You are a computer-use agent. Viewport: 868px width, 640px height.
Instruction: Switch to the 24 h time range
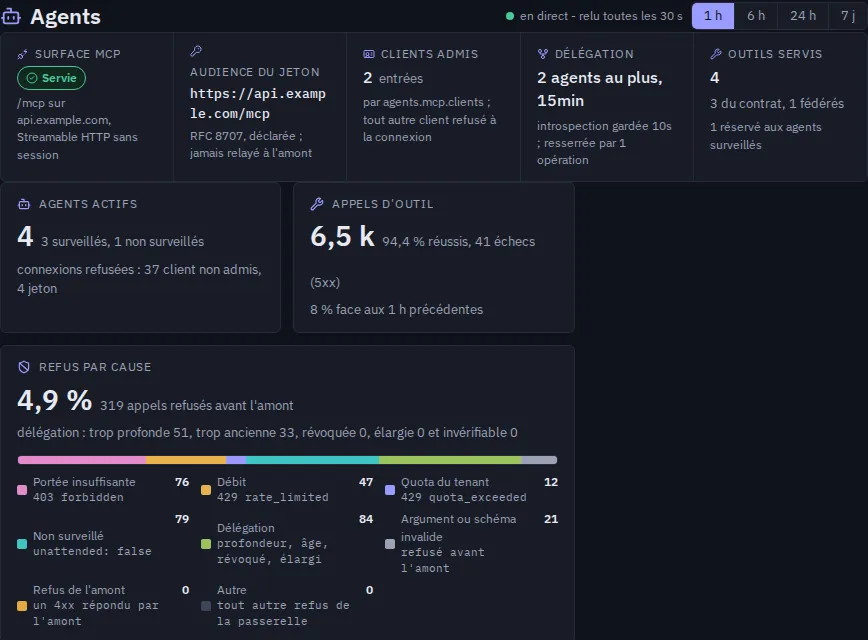pyautogui.click(x=803, y=16)
